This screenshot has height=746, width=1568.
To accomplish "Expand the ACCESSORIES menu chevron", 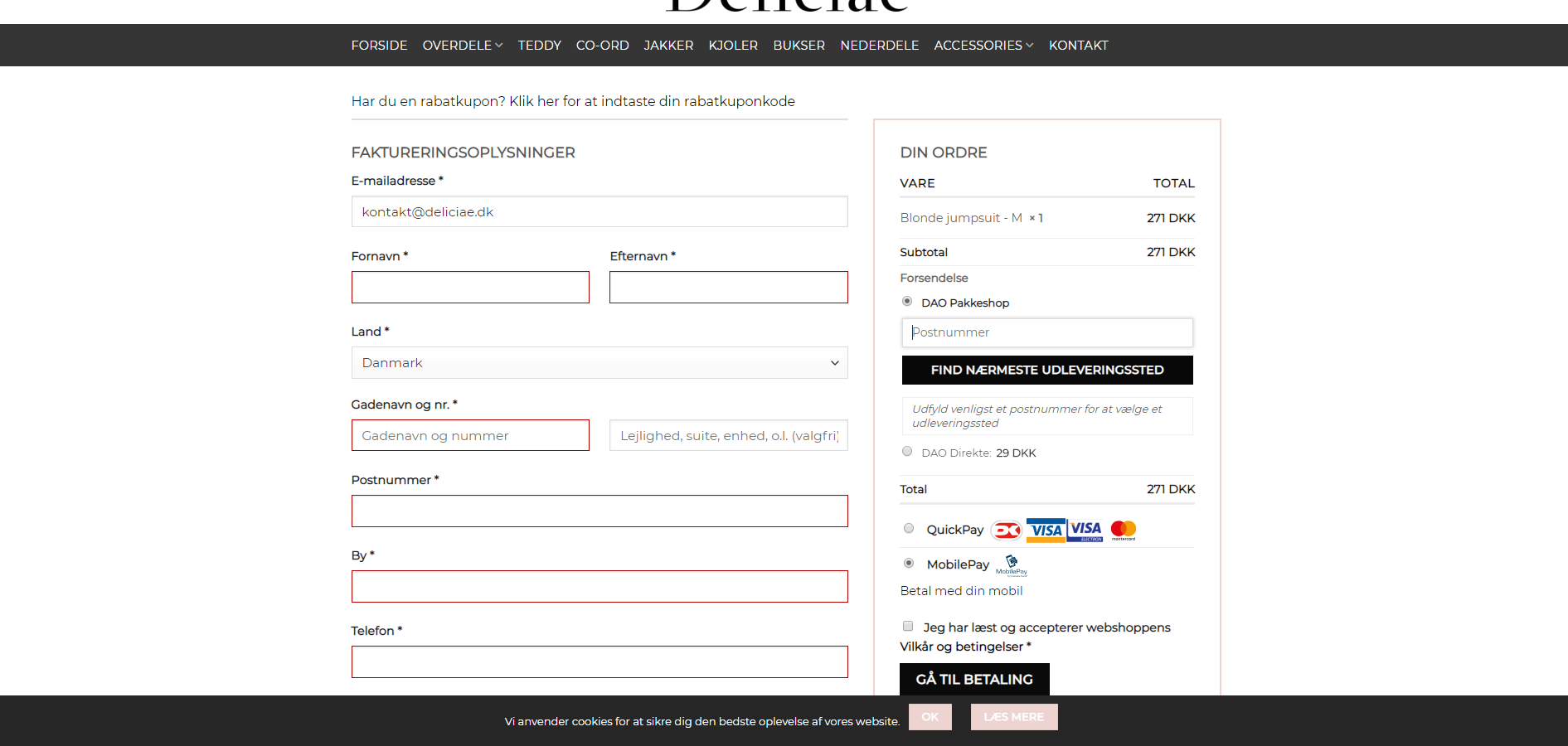I will 1030,46.
